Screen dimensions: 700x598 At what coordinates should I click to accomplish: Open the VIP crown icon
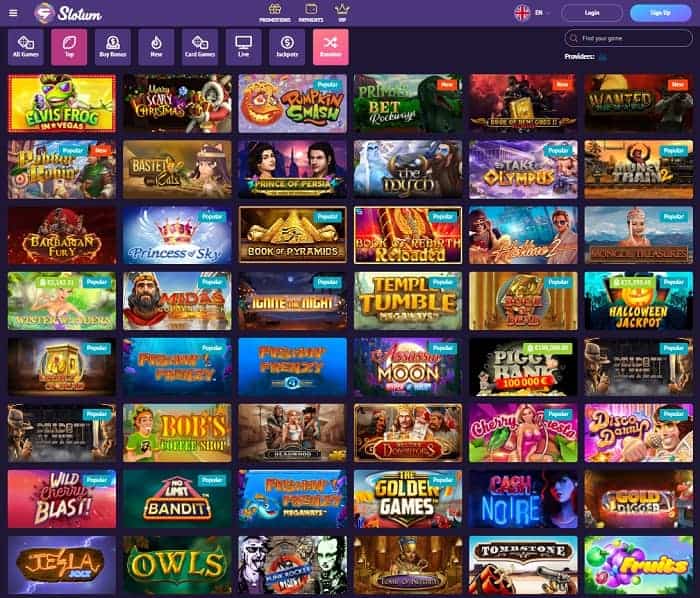[x=342, y=12]
